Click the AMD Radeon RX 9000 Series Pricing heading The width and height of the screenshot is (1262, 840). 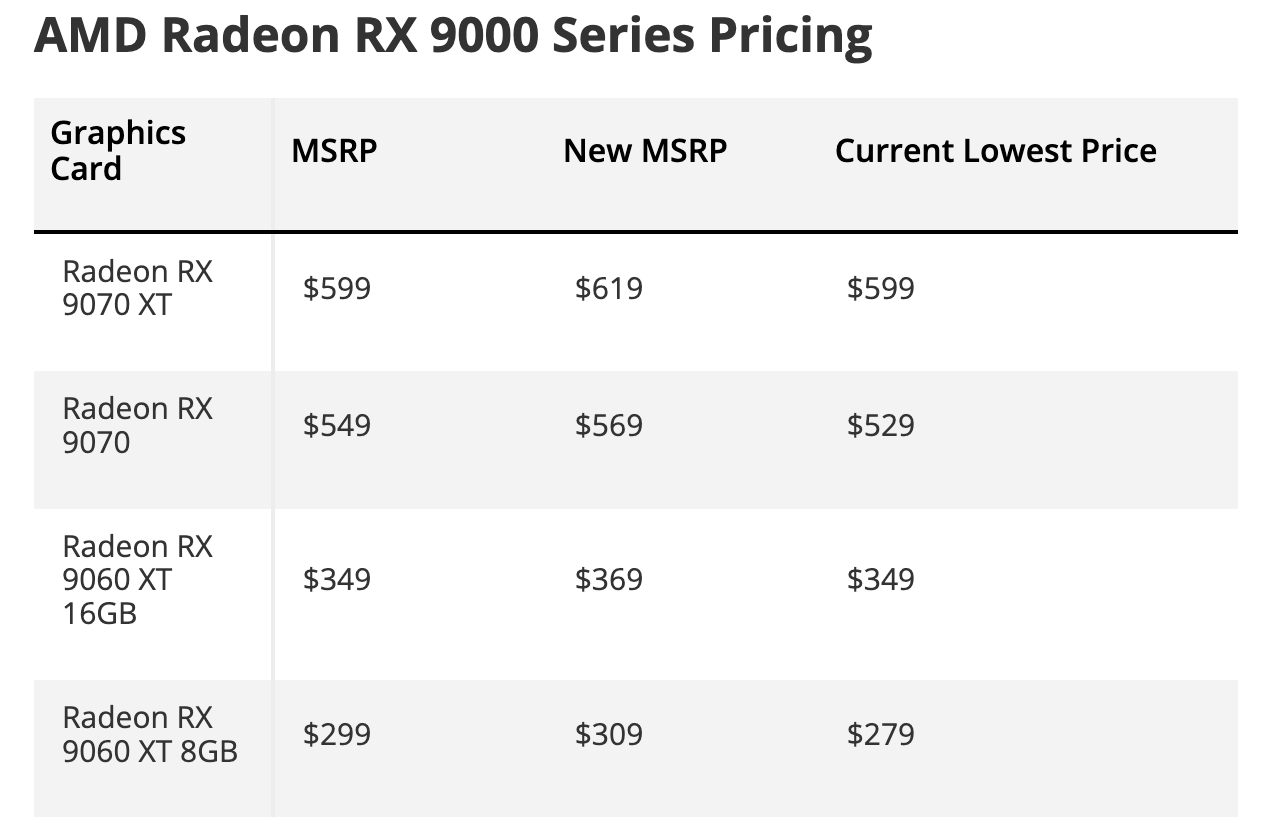(x=452, y=36)
